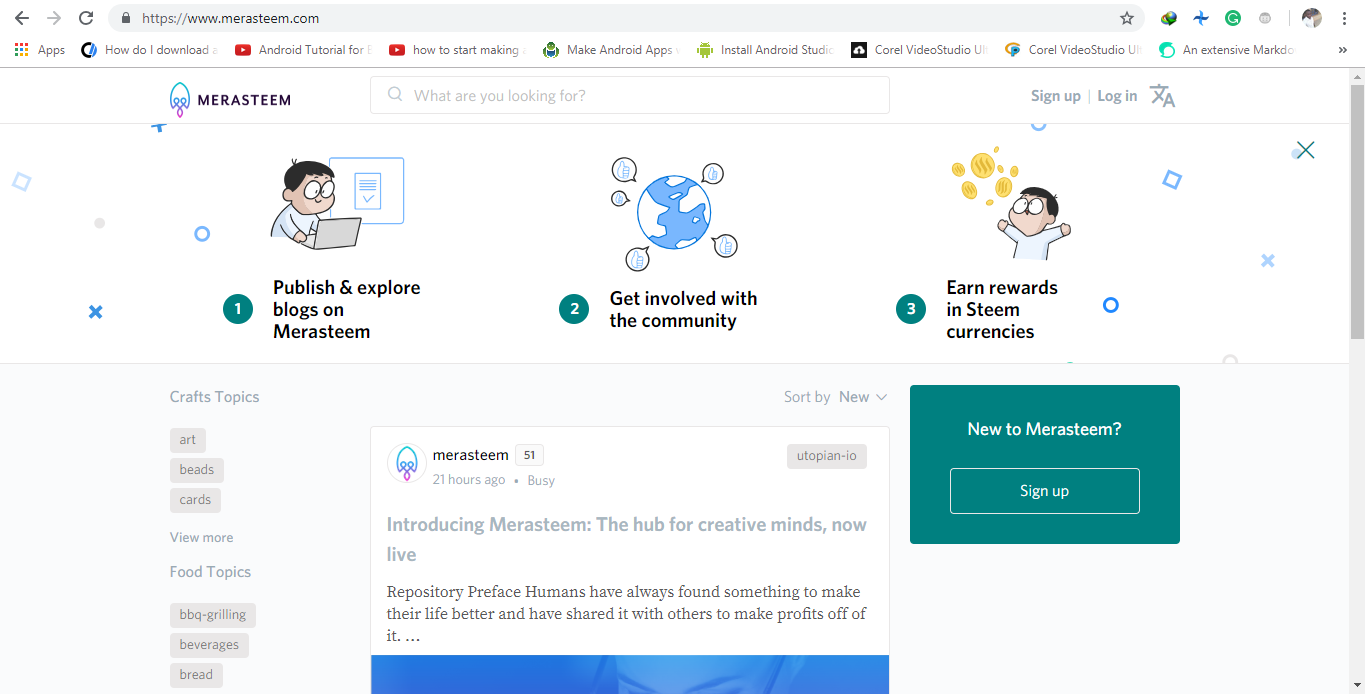Select the bbq-grilling topic tag
The height and width of the screenshot is (694, 1365).
click(213, 615)
